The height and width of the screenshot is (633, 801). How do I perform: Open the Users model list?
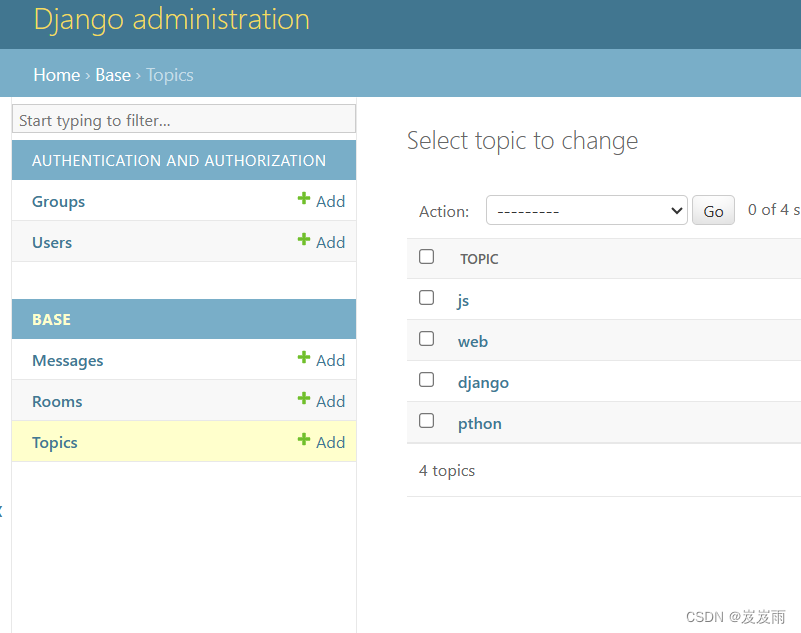tap(52, 243)
